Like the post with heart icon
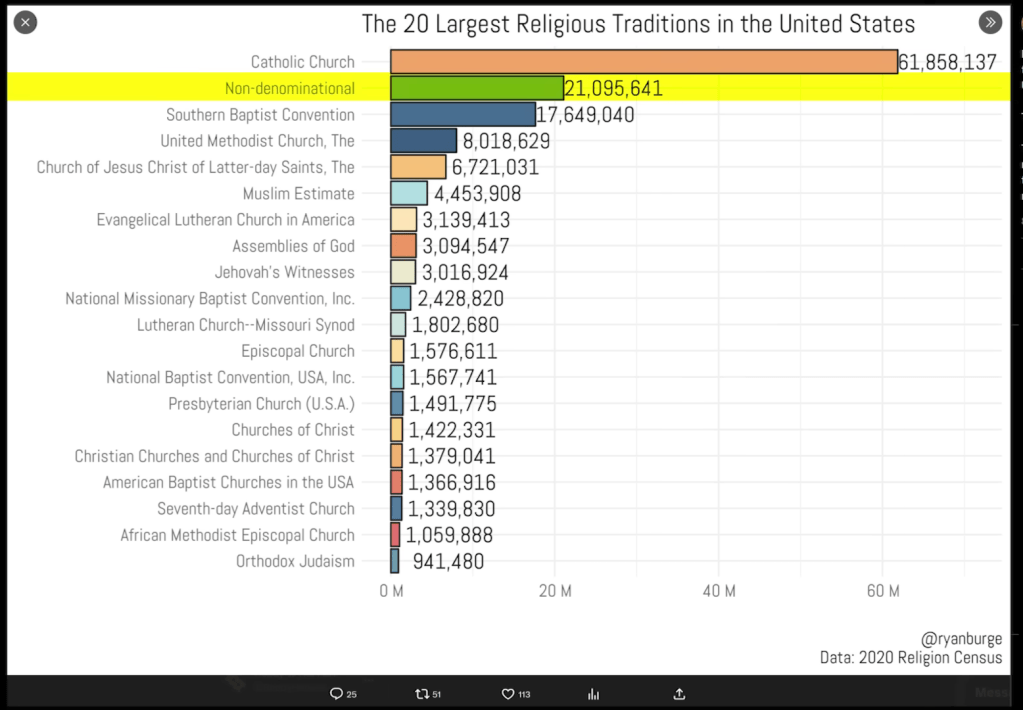 [x=508, y=694]
